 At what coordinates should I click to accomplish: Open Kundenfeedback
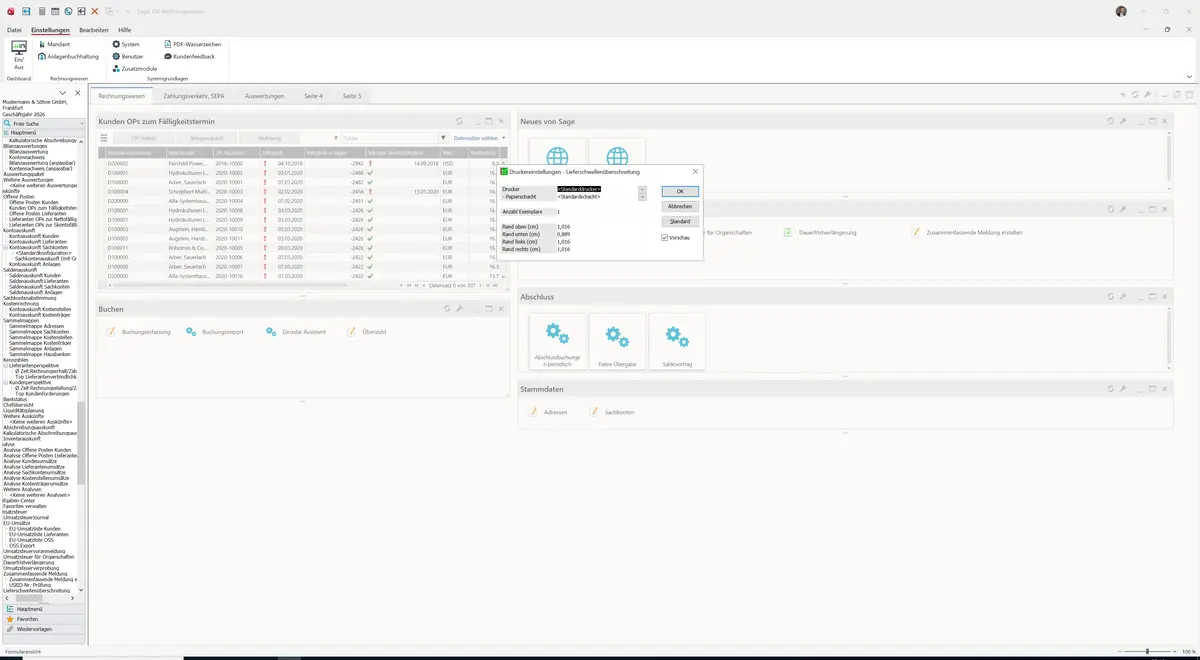pyautogui.click(x=189, y=56)
